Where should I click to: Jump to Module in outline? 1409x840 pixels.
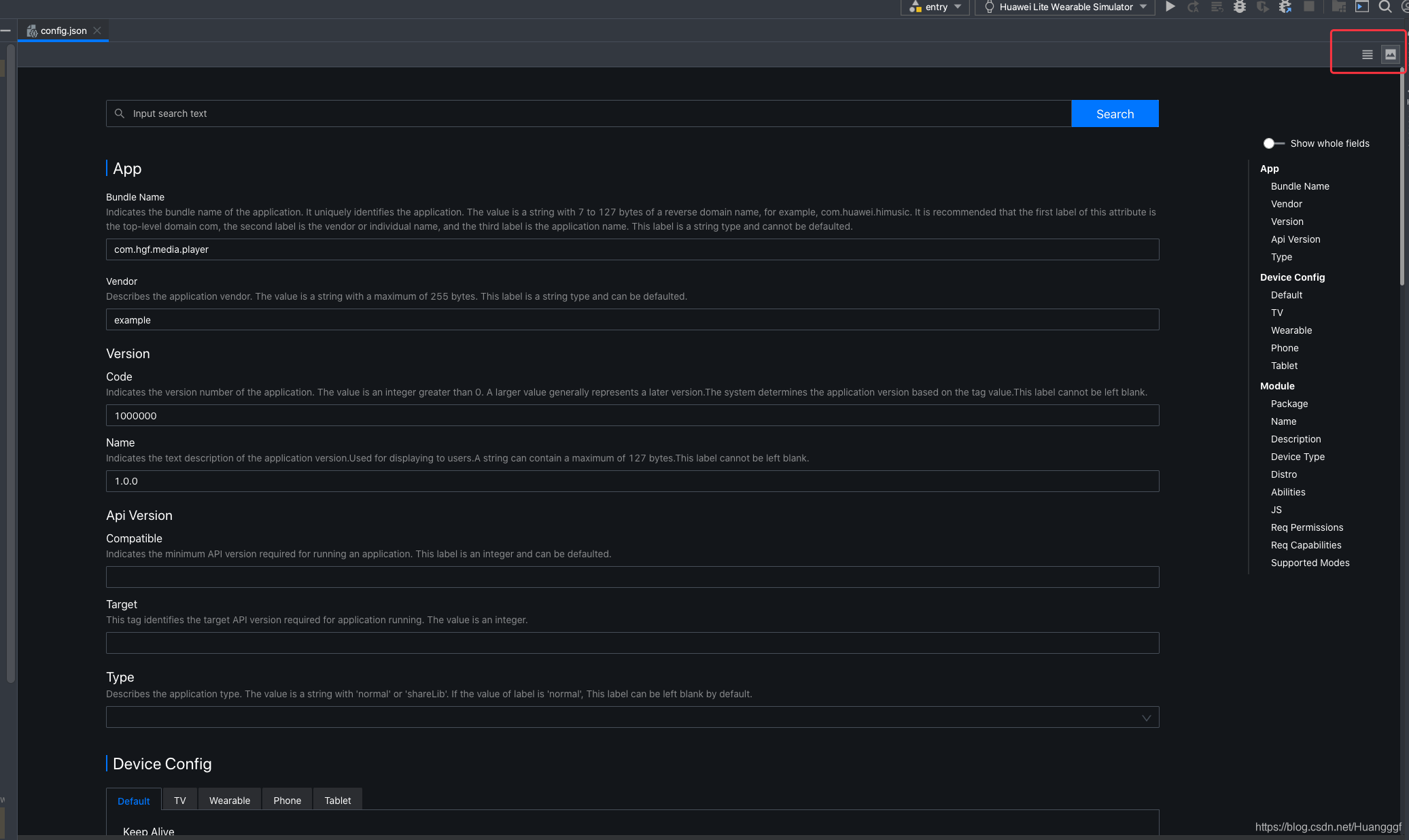[x=1277, y=386]
